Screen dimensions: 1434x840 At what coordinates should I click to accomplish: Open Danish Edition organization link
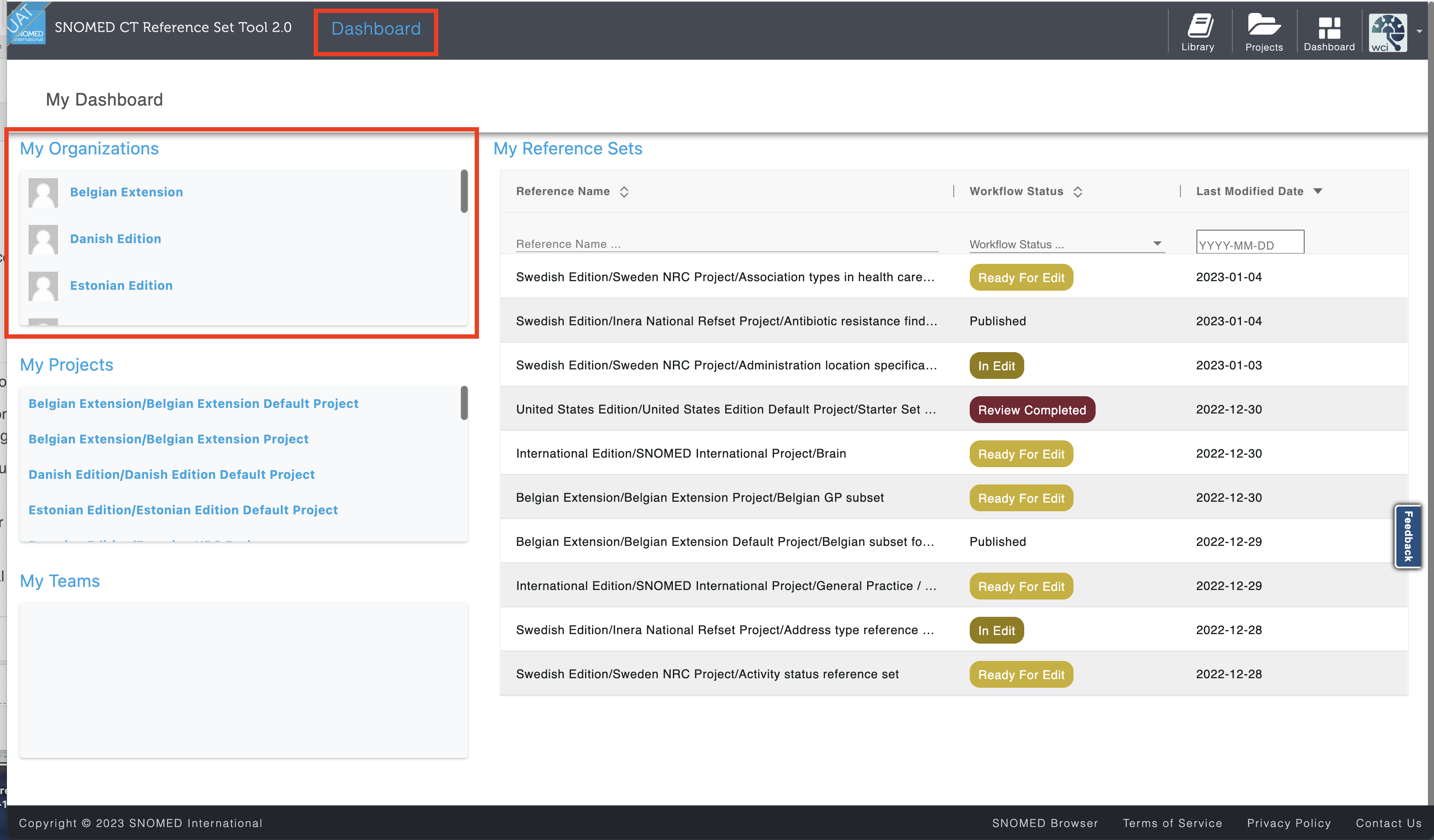(x=116, y=239)
